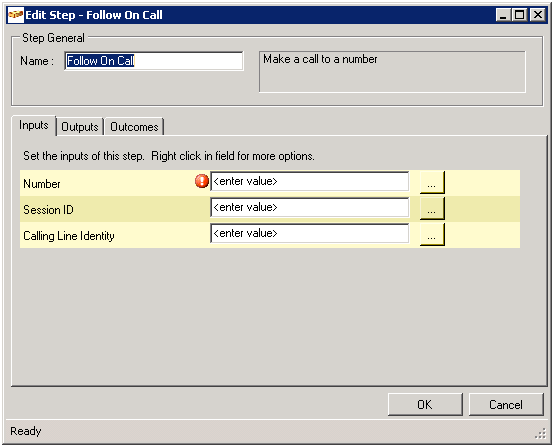554x447 pixels.
Task: Click the Name text field
Action: (154, 61)
